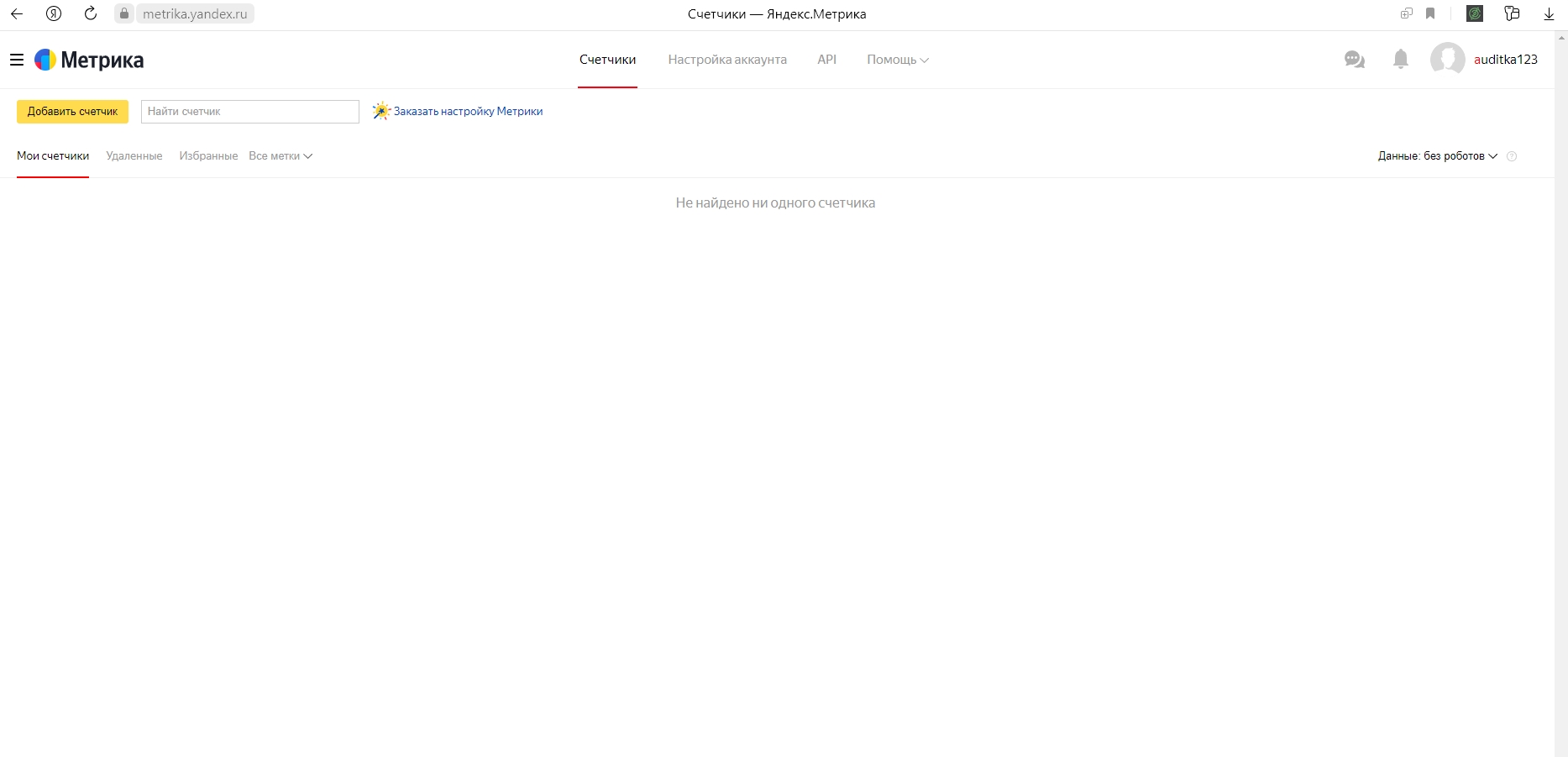The width and height of the screenshot is (1568, 757).
Task: Click into the Найти счетчик search field
Action: 249,112
